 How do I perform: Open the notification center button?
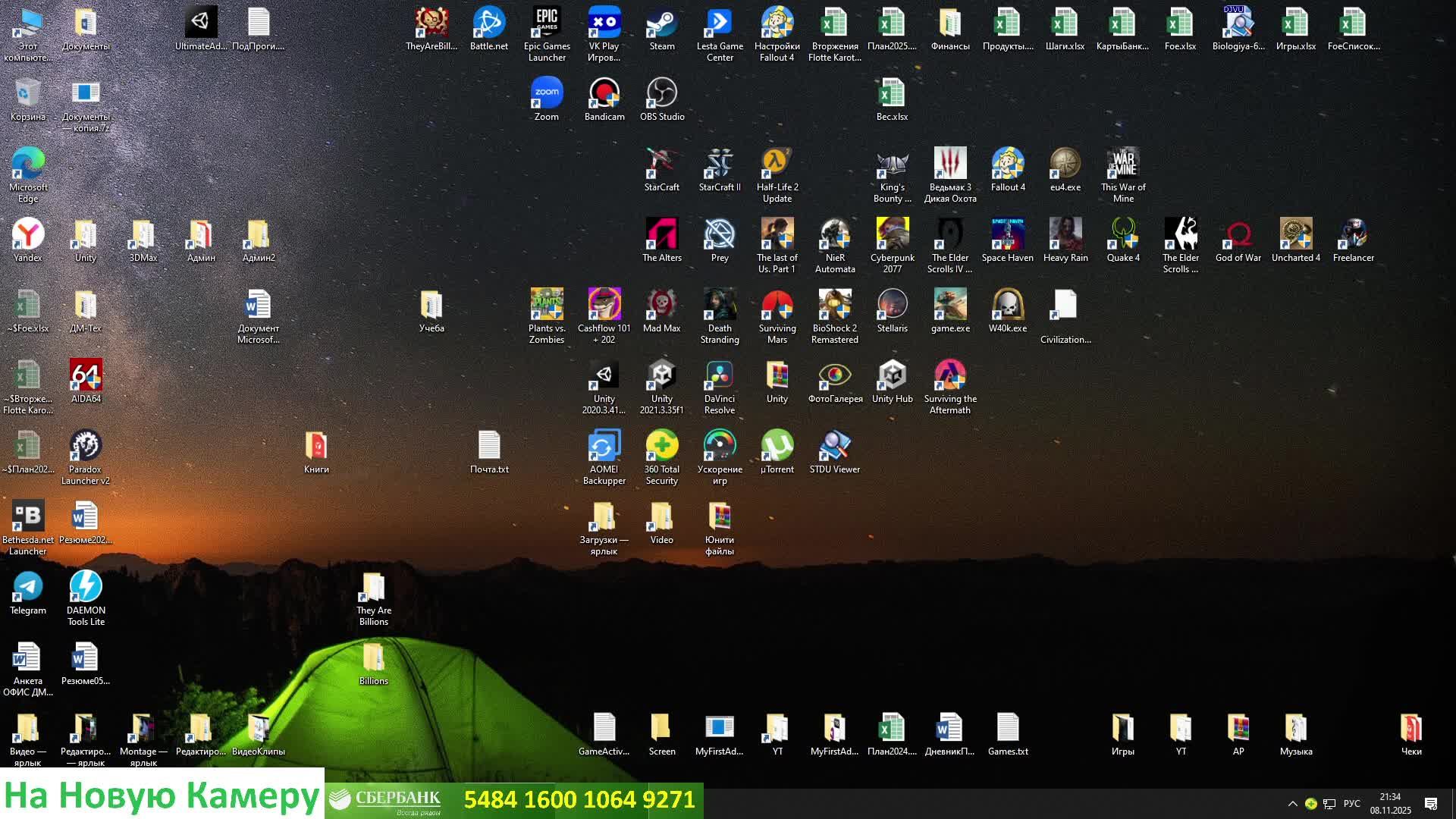click(x=1431, y=804)
